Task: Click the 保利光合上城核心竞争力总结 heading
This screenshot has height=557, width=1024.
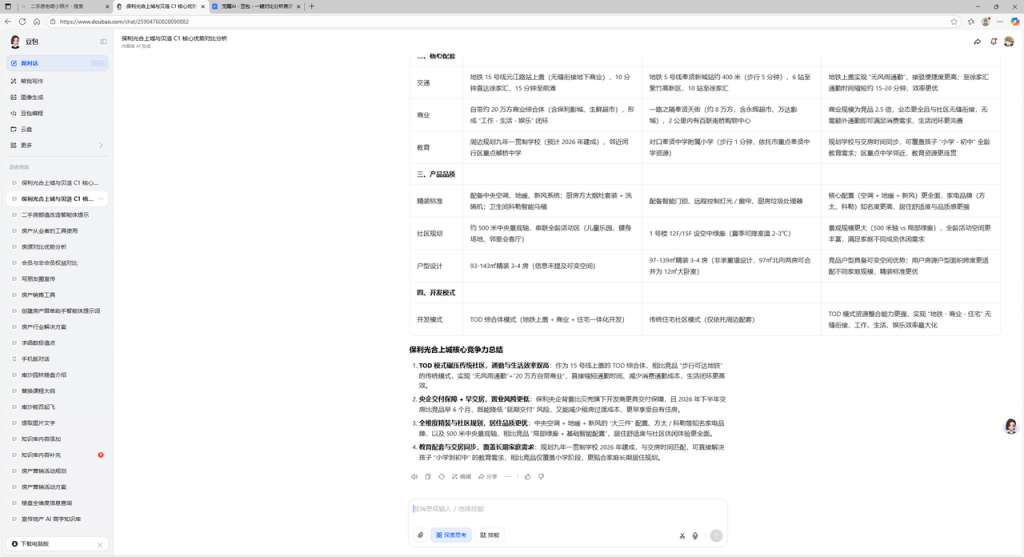Action: [456, 349]
